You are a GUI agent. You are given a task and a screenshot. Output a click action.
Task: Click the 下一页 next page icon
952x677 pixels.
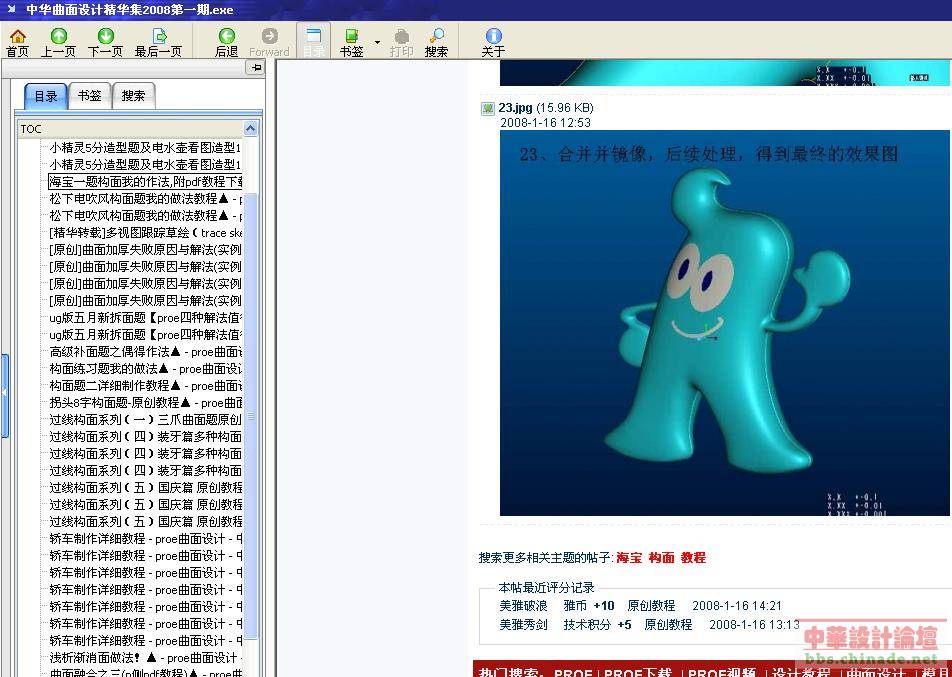pyautogui.click(x=105, y=42)
